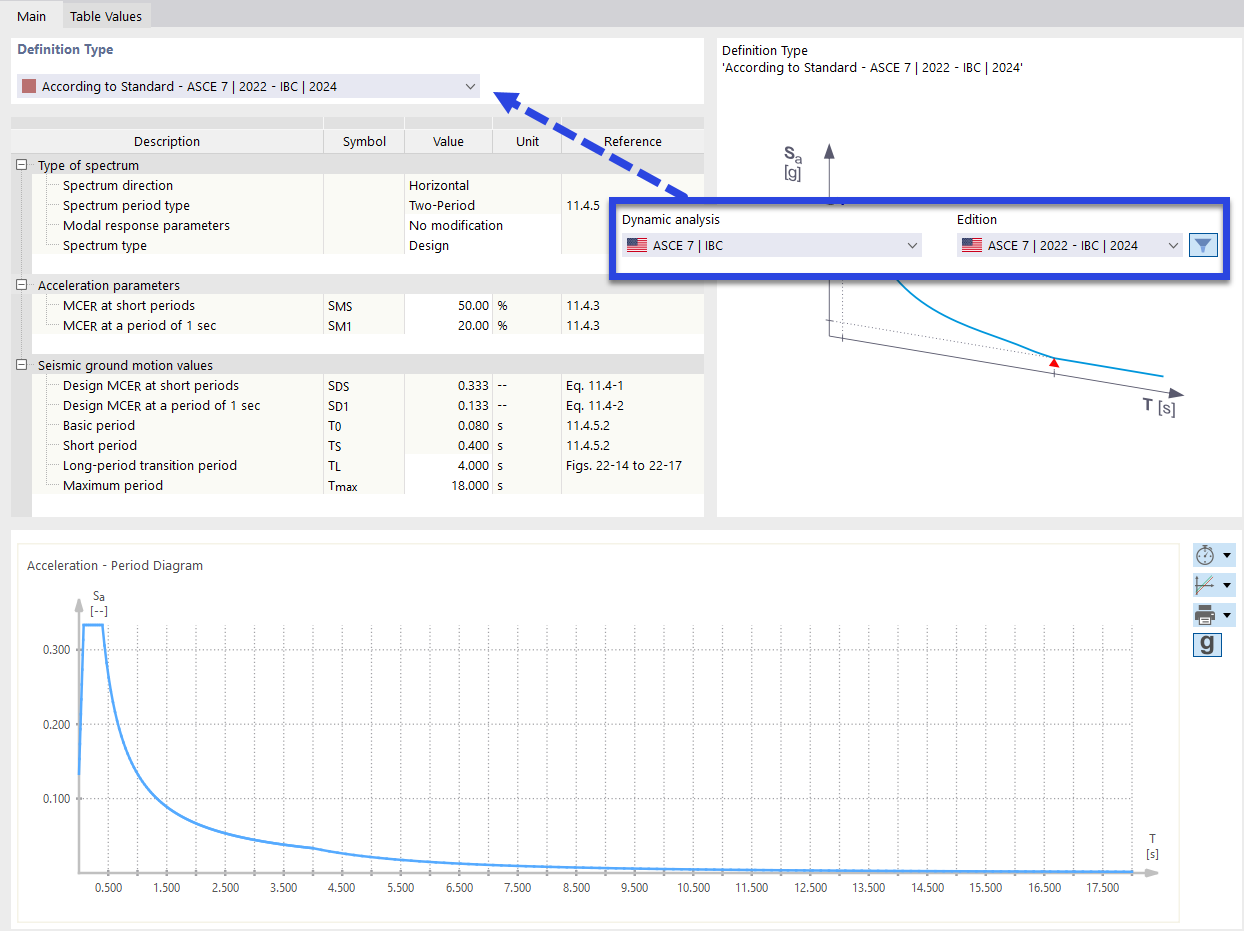The width and height of the screenshot is (1244, 931).
Task: Open the stopwatch icon's dropdown arrow
Action: click(x=1227, y=555)
